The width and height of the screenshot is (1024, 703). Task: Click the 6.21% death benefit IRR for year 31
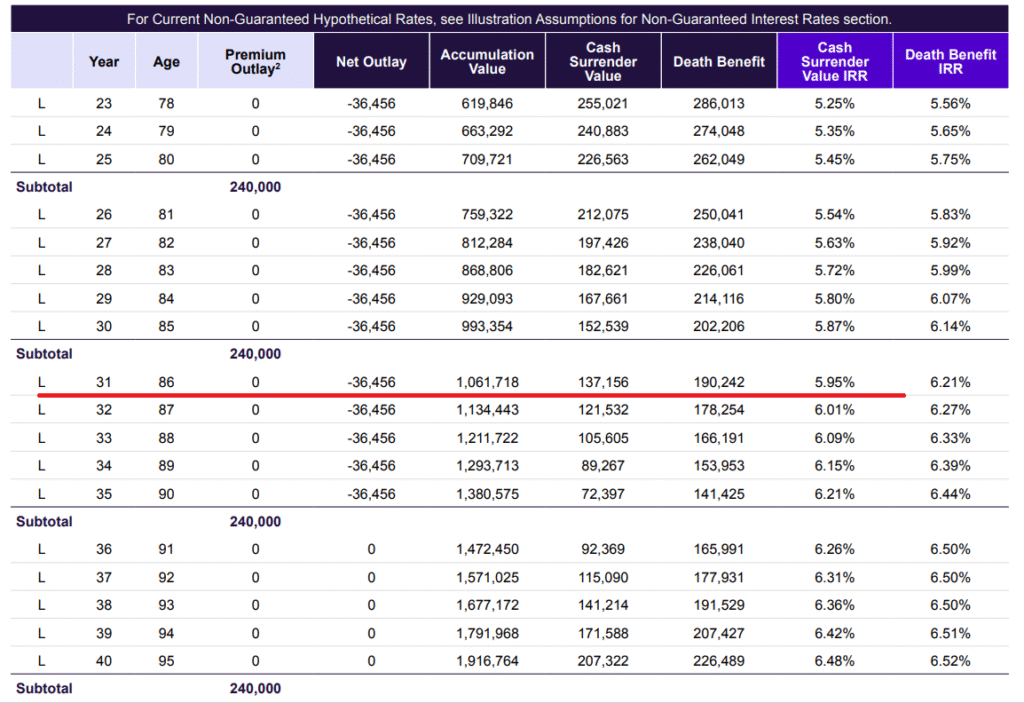pyautogui.click(x=951, y=382)
